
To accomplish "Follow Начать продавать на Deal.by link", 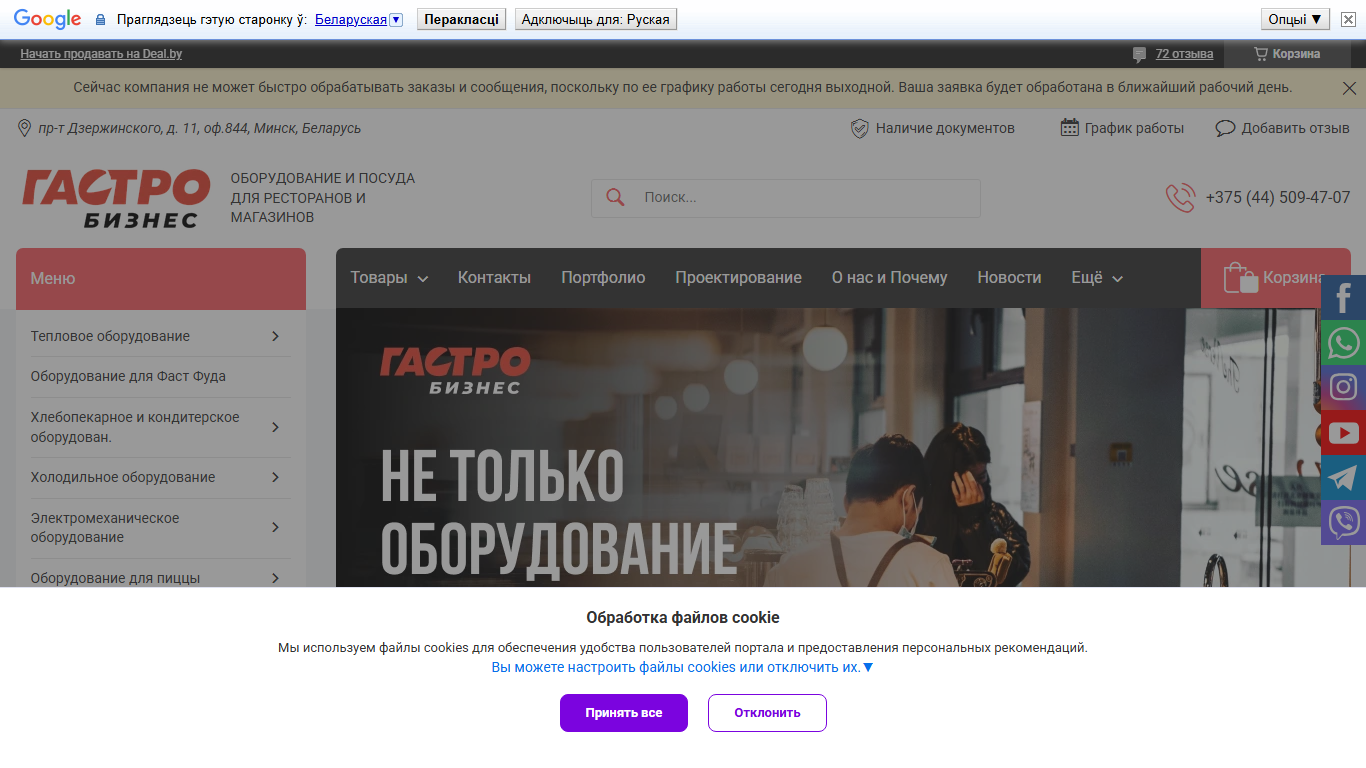I will pyautogui.click(x=101, y=54).
